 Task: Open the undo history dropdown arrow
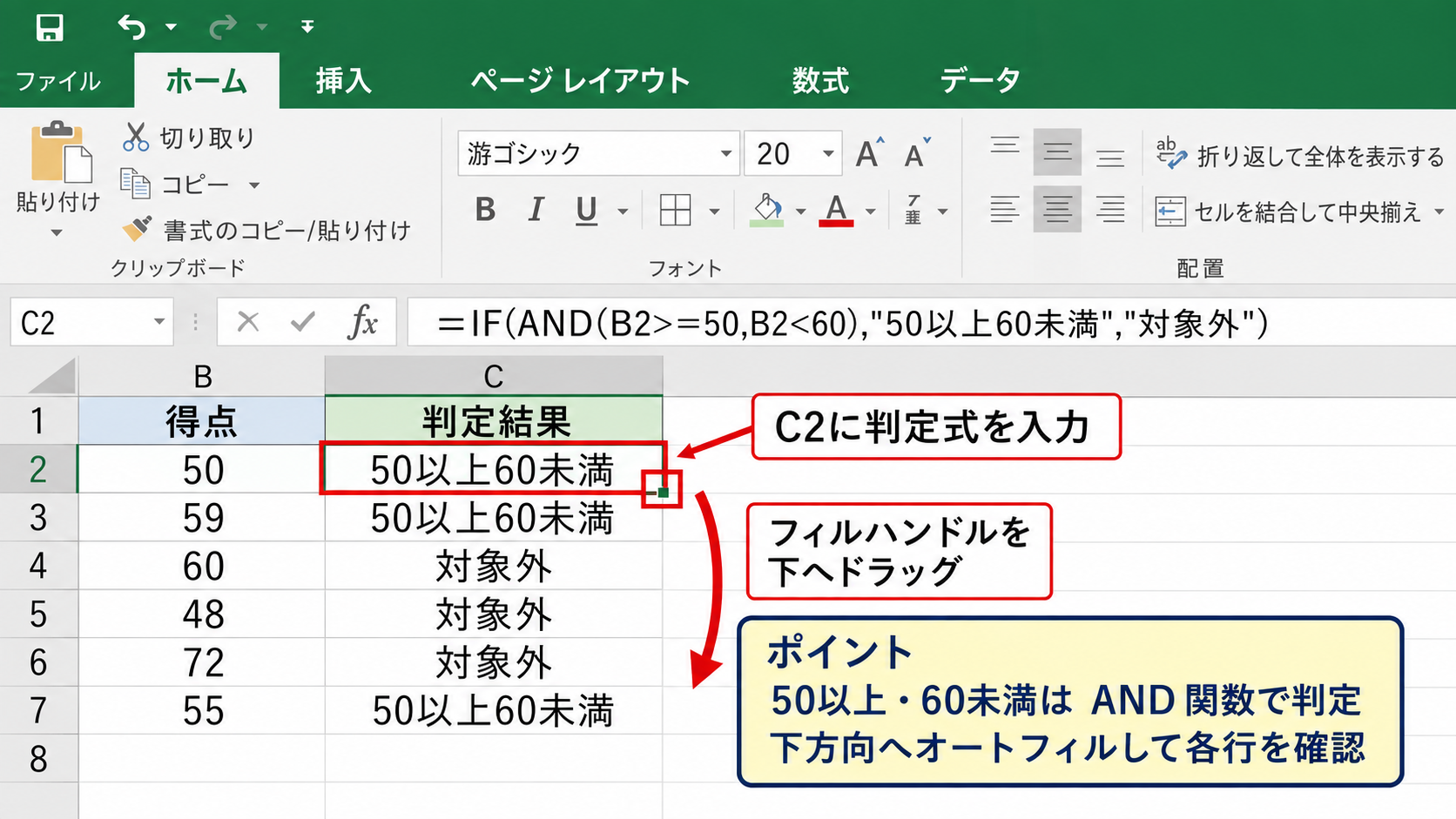172,27
